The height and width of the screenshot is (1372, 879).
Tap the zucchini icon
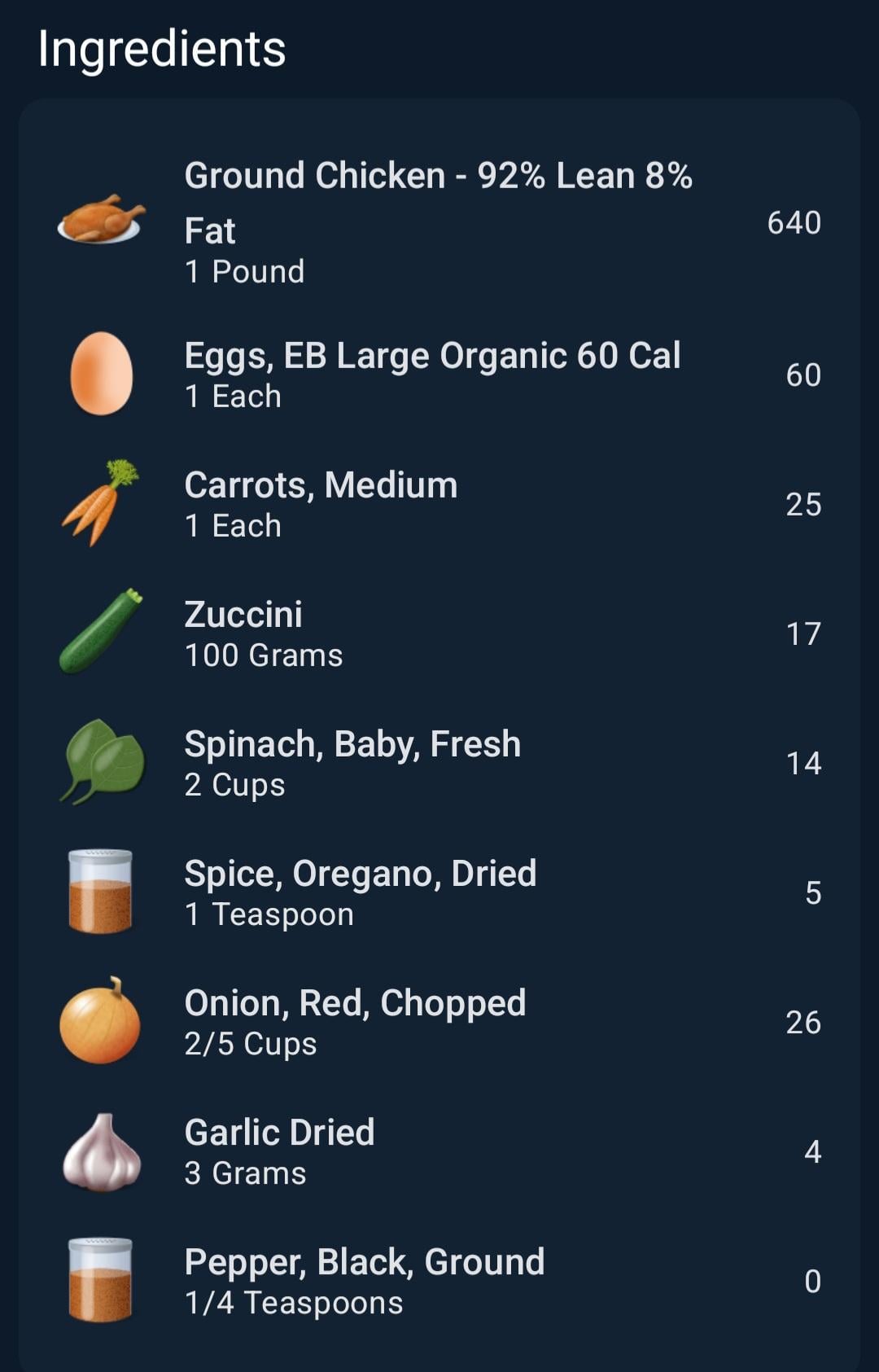[101, 632]
